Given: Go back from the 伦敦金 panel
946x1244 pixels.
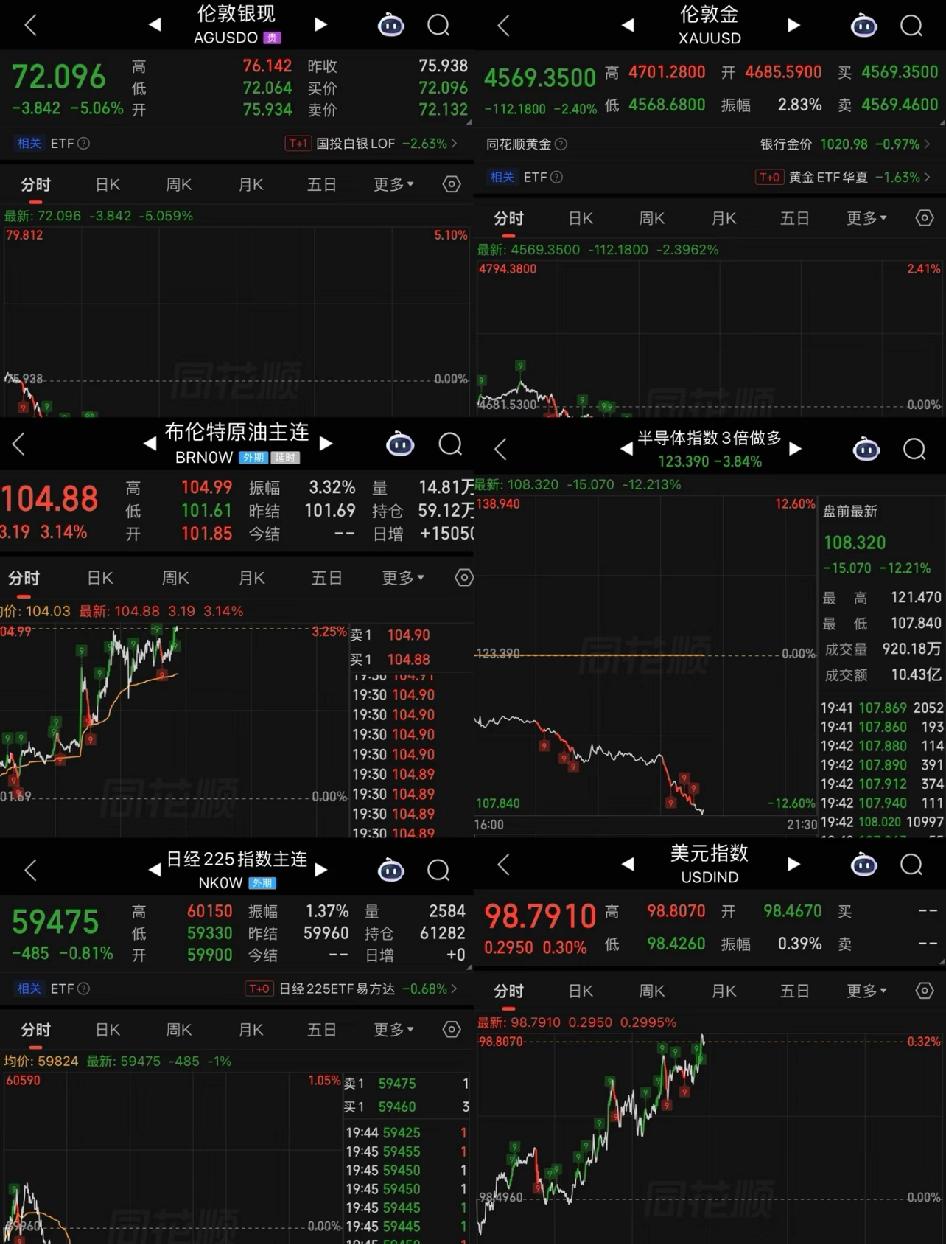Looking at the screenshot, I should pos(503,25).
